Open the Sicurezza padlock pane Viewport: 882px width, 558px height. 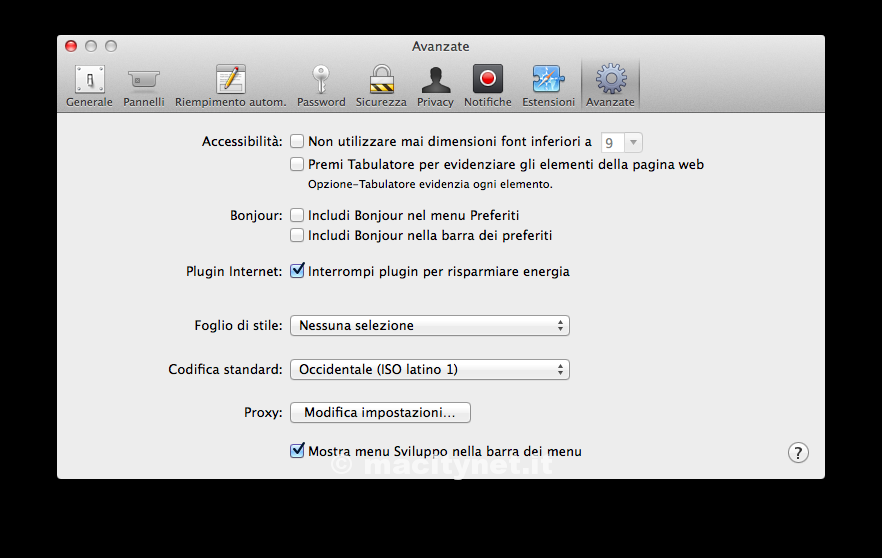(381, 86)
